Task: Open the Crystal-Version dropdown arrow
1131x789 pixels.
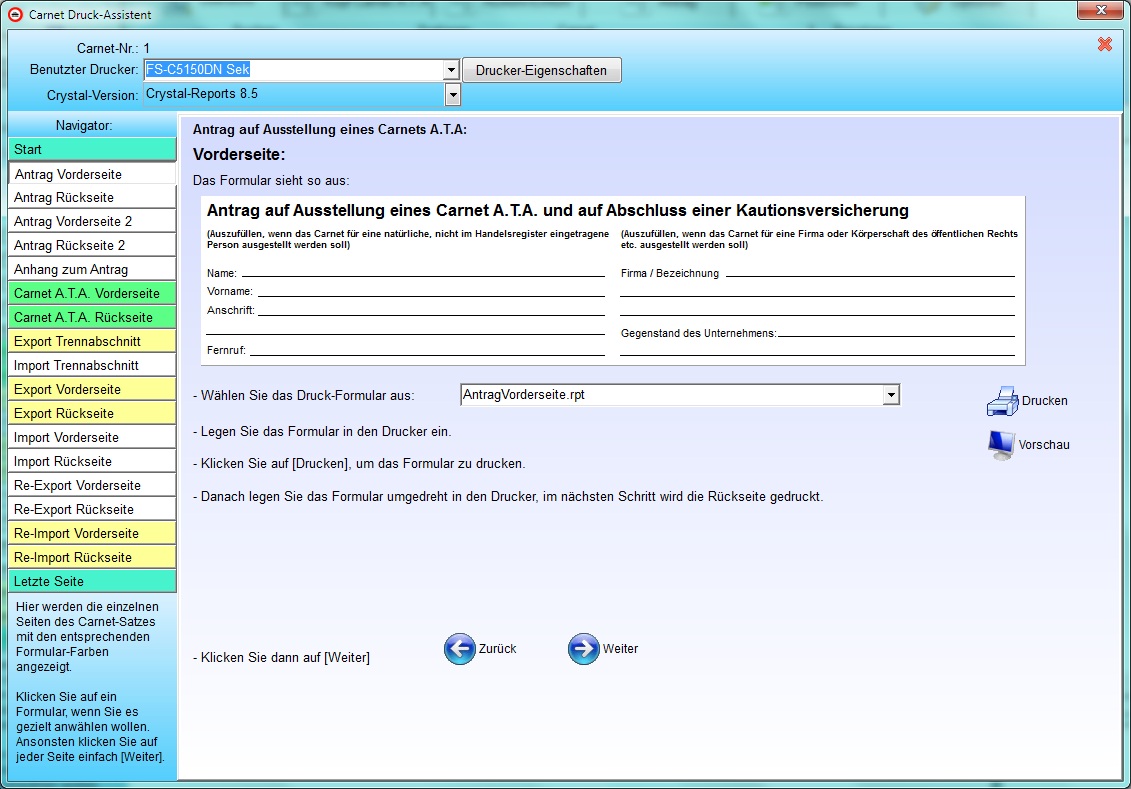Action: coord(453,94)
